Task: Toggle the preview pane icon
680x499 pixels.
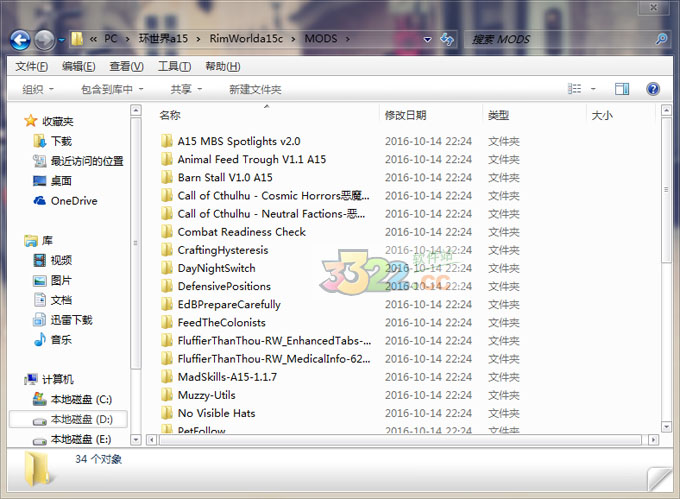Action: [622, 89]
